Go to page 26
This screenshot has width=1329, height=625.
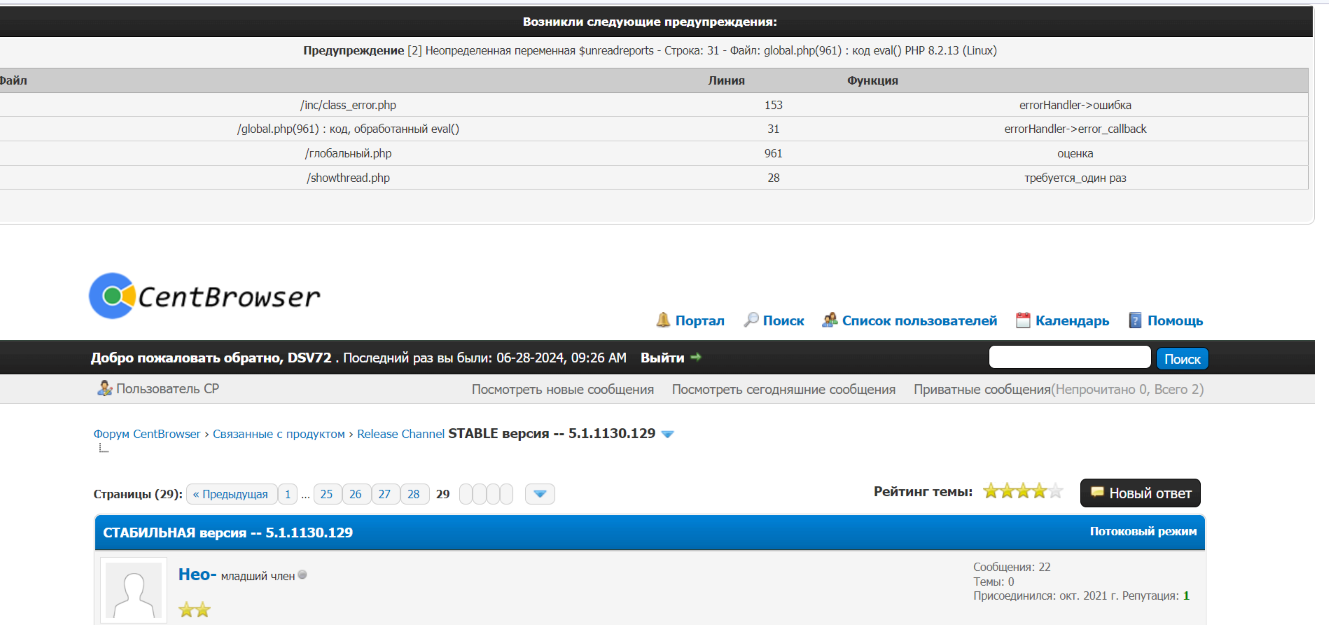(356, 494)
